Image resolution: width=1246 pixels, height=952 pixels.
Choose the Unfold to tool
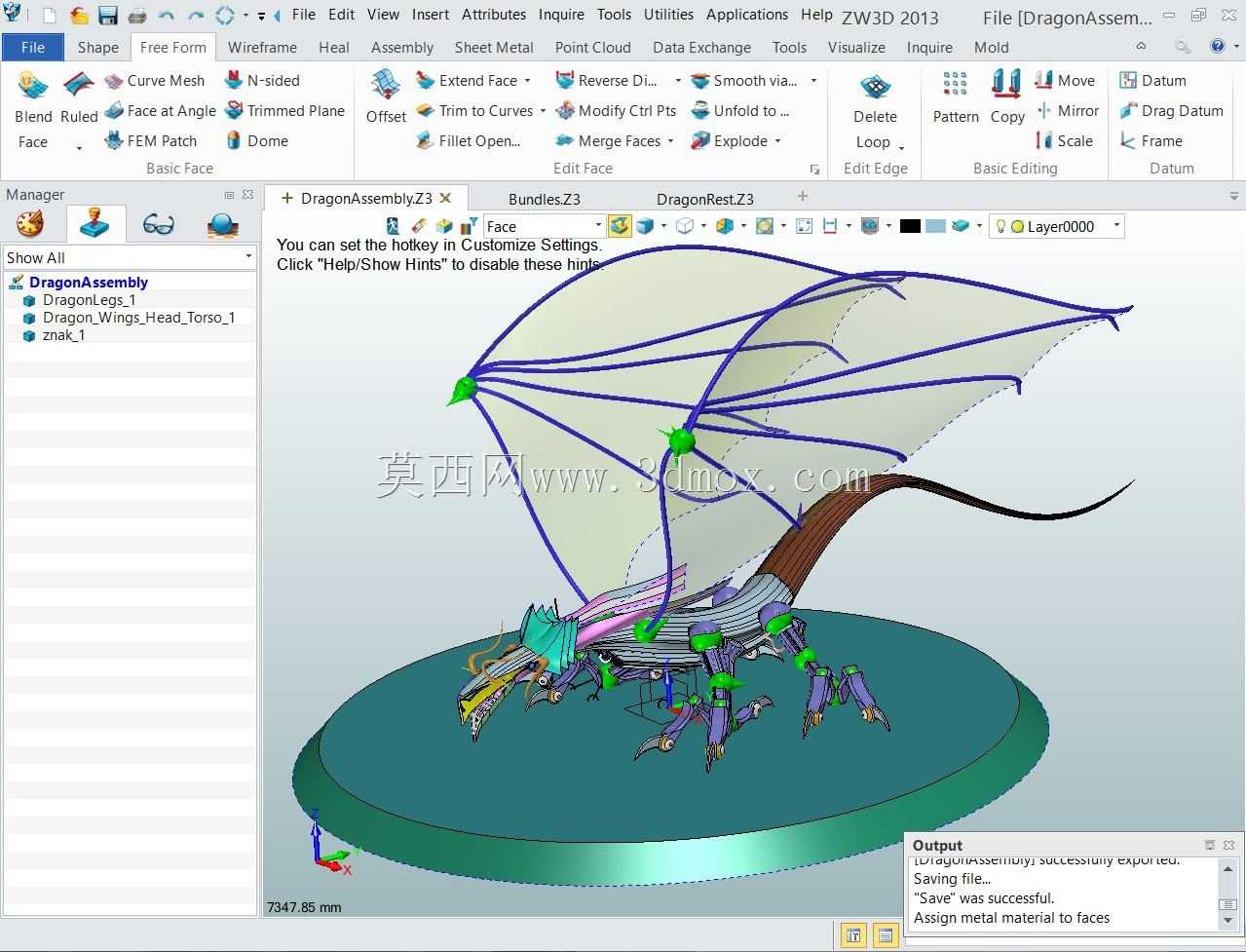click(x=740, y=111)
